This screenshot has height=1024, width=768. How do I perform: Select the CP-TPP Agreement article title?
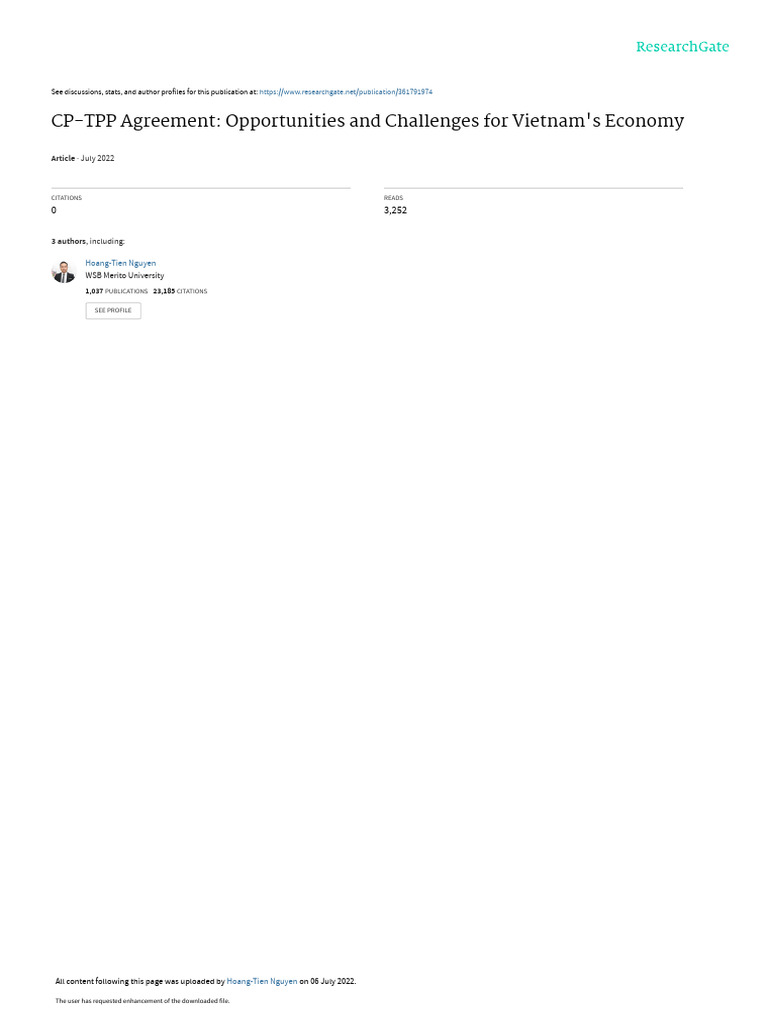368,121
